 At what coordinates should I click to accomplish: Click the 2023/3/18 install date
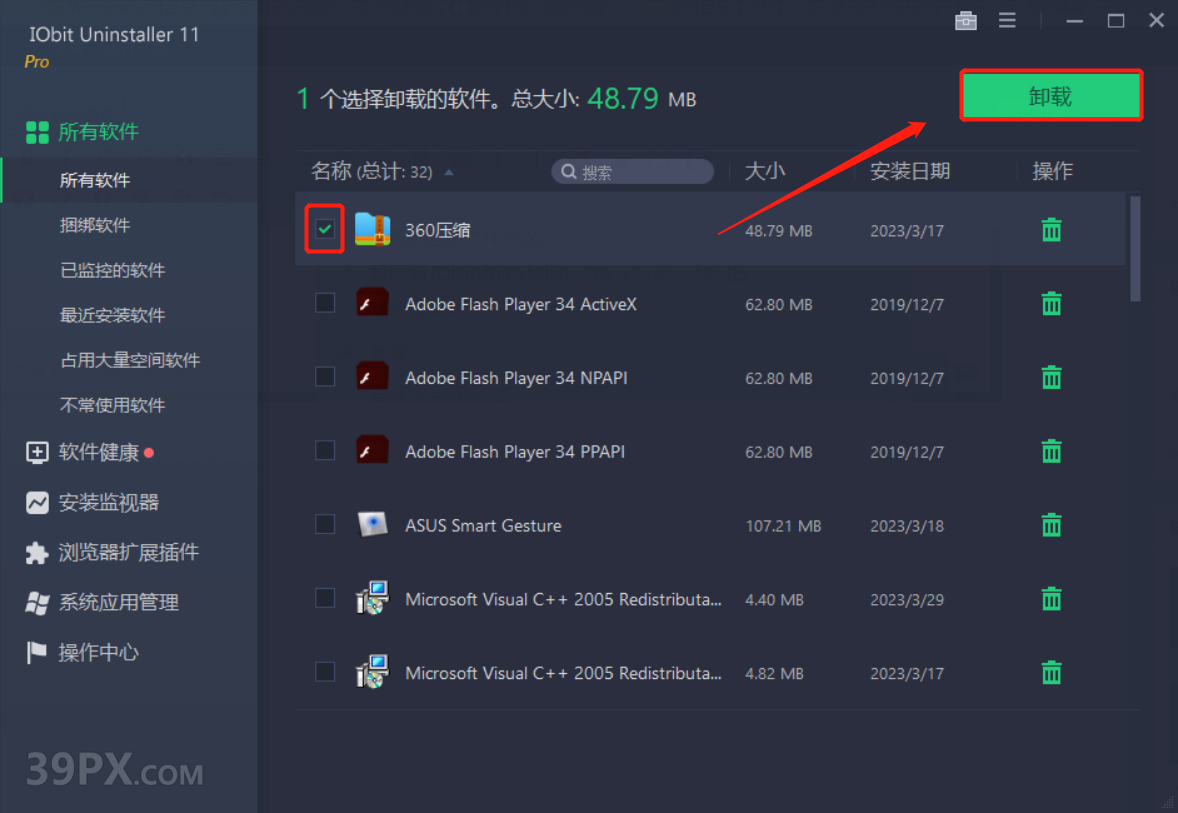click(907, 526)
